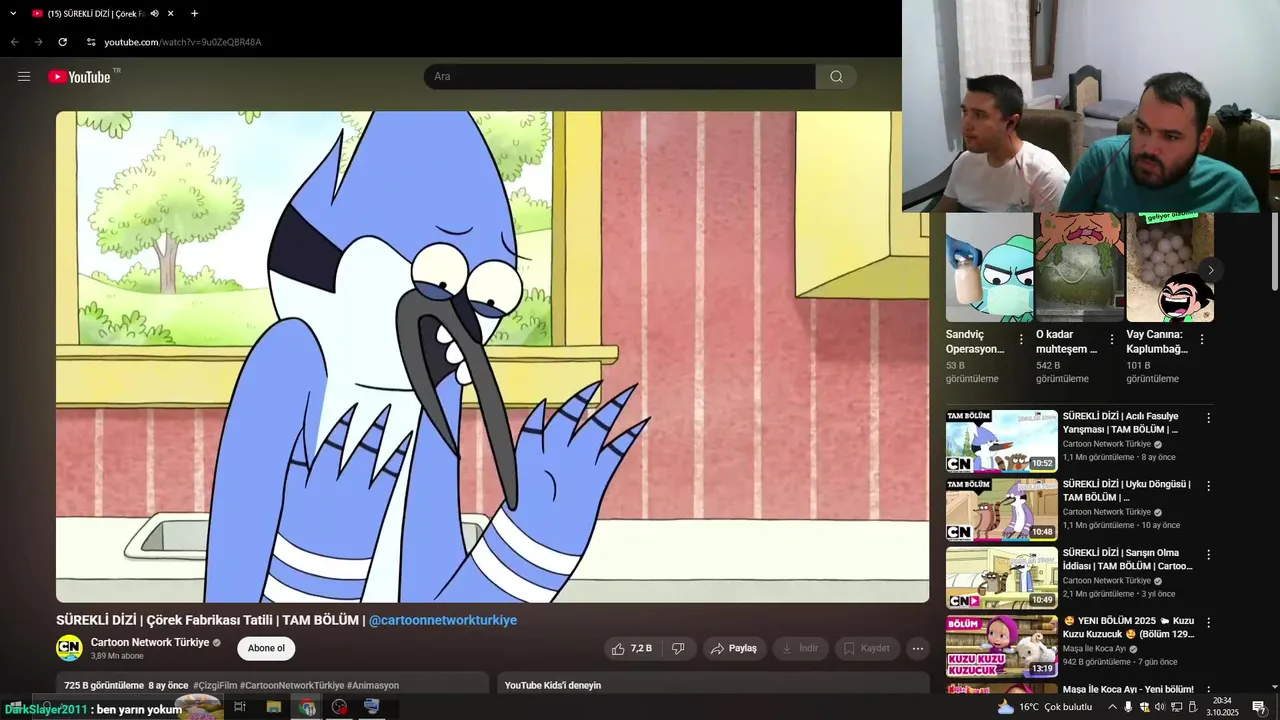1280x720 pixels.
Task: Open options for YENI BÖLÜM 2025 video
Action: (x=1208, y=622)
